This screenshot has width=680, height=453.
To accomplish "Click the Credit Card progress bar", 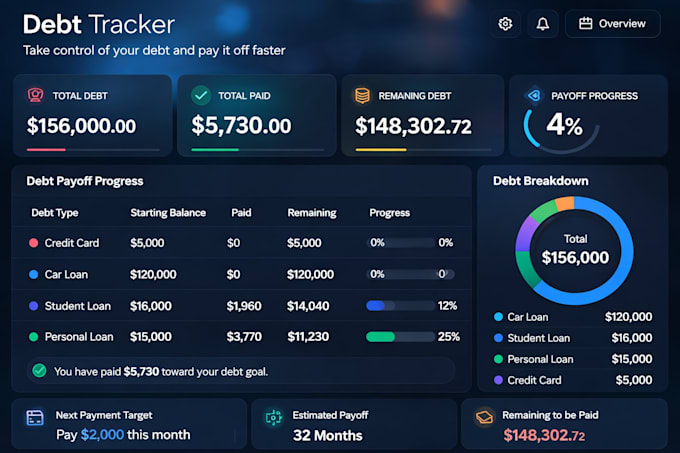I will point(400,242).
